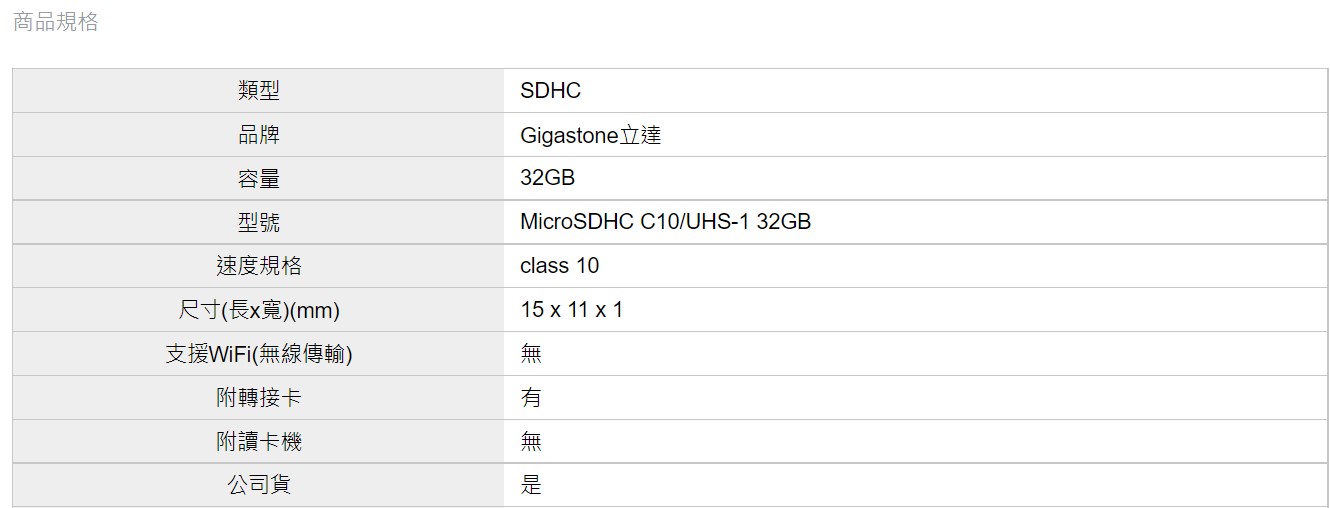Image resolution: width=1330 pixels, height=508 pixels.
Task: Select the 支援WiFi(無線傳輸) label
Action: click(259, 354)
